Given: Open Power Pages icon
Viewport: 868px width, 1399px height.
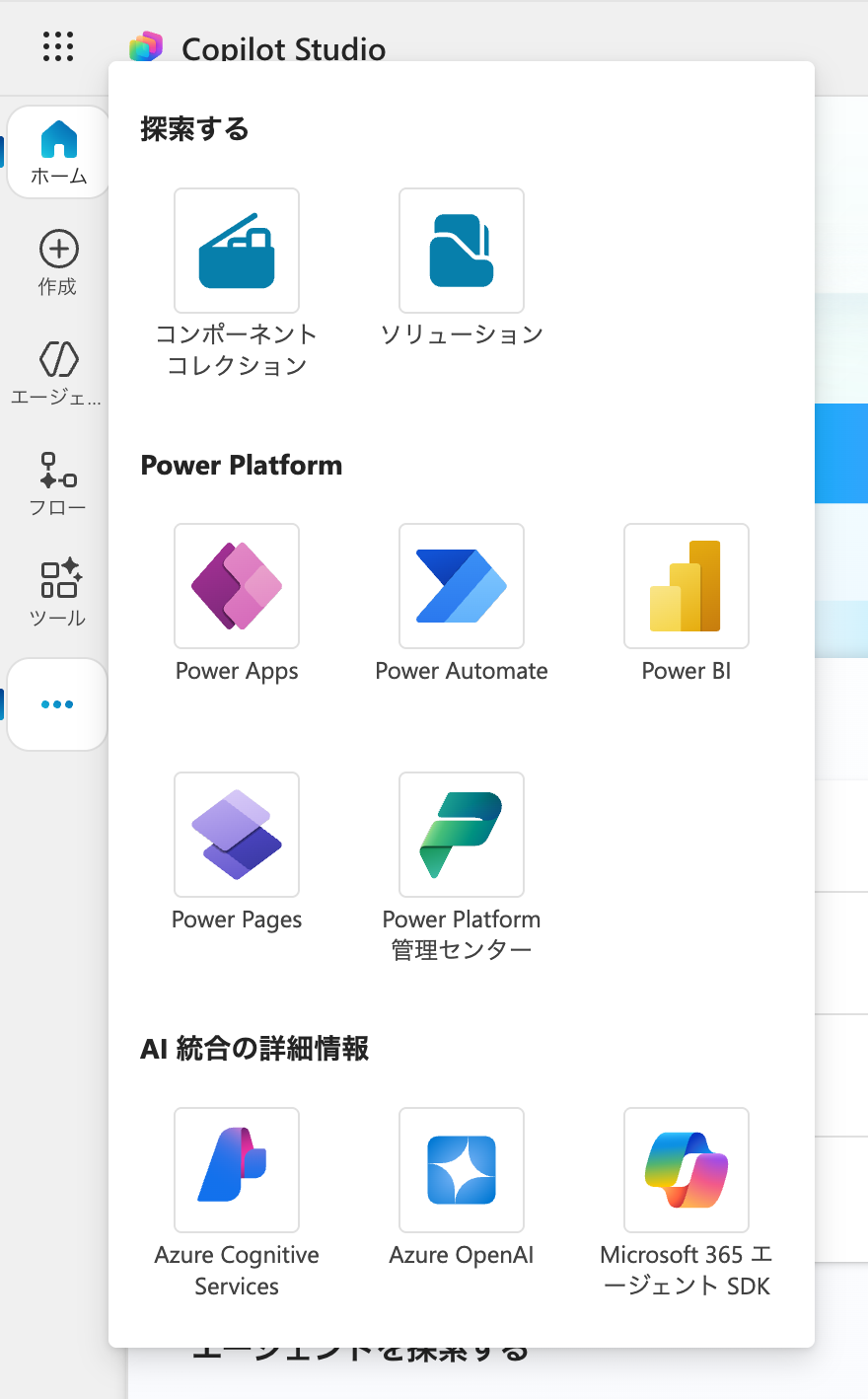Looking at the screenshot, I should pos(237,835).
